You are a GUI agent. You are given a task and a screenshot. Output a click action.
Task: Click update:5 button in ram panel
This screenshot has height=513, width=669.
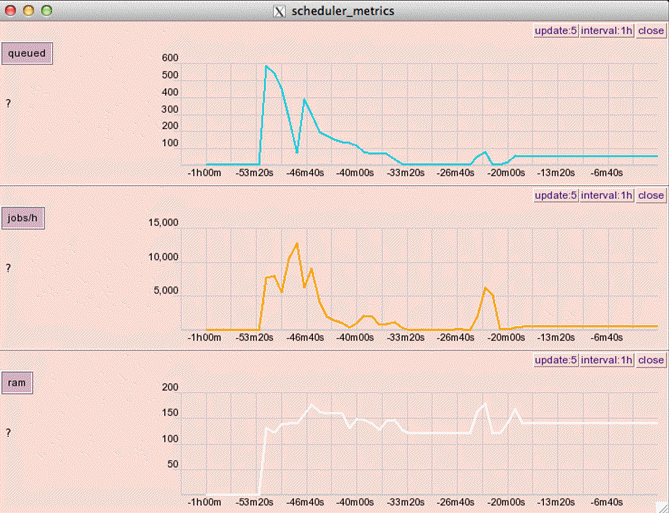pyautogui.click(x=555, y=360)
